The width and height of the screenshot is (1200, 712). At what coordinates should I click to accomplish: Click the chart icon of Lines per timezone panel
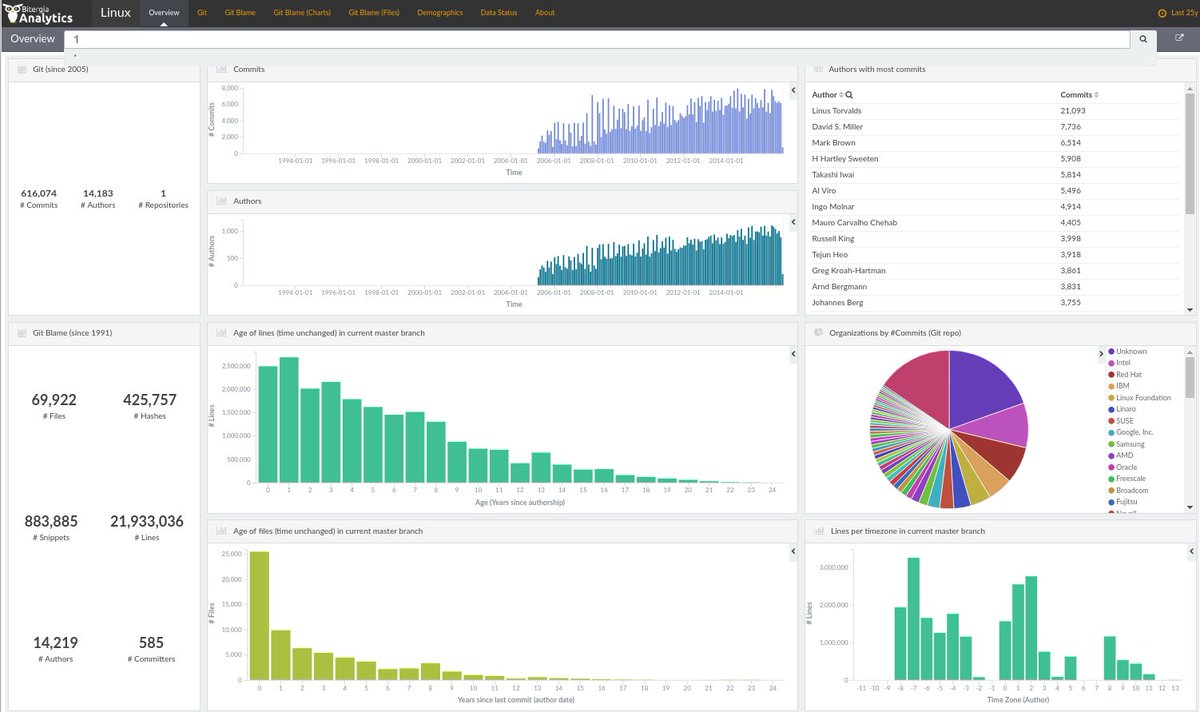point(818,531)
